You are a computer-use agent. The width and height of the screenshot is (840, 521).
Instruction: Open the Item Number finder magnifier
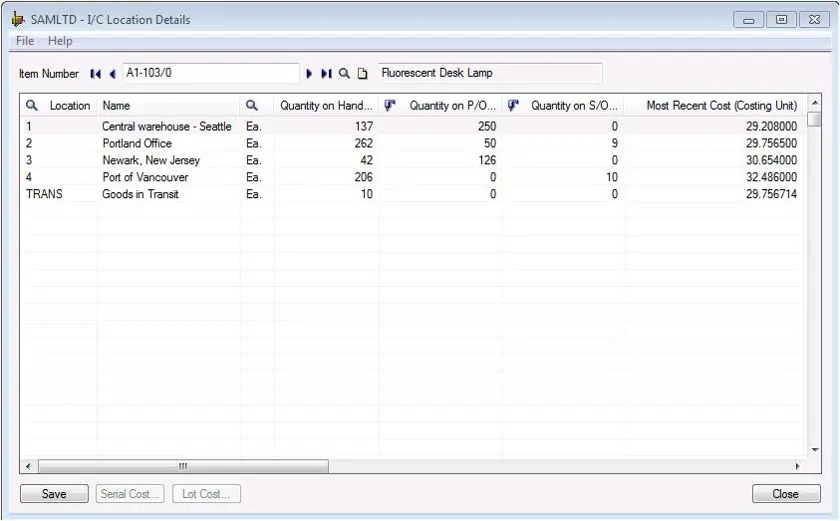[x=344, y=73]
